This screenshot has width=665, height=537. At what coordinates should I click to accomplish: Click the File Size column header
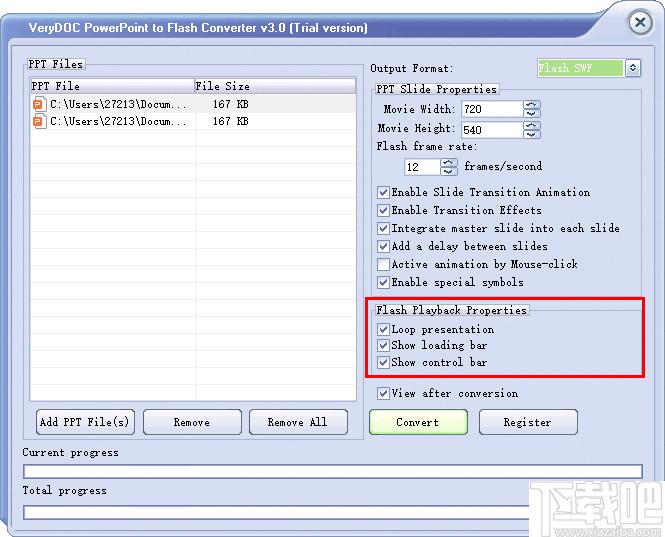[x=275, y=86]
